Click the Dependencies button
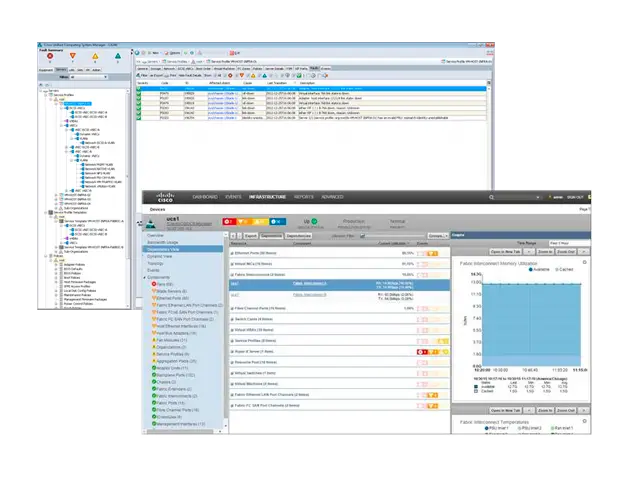This screenshot has width=640, height=480. pyautogui.click(x=300, y=235)
